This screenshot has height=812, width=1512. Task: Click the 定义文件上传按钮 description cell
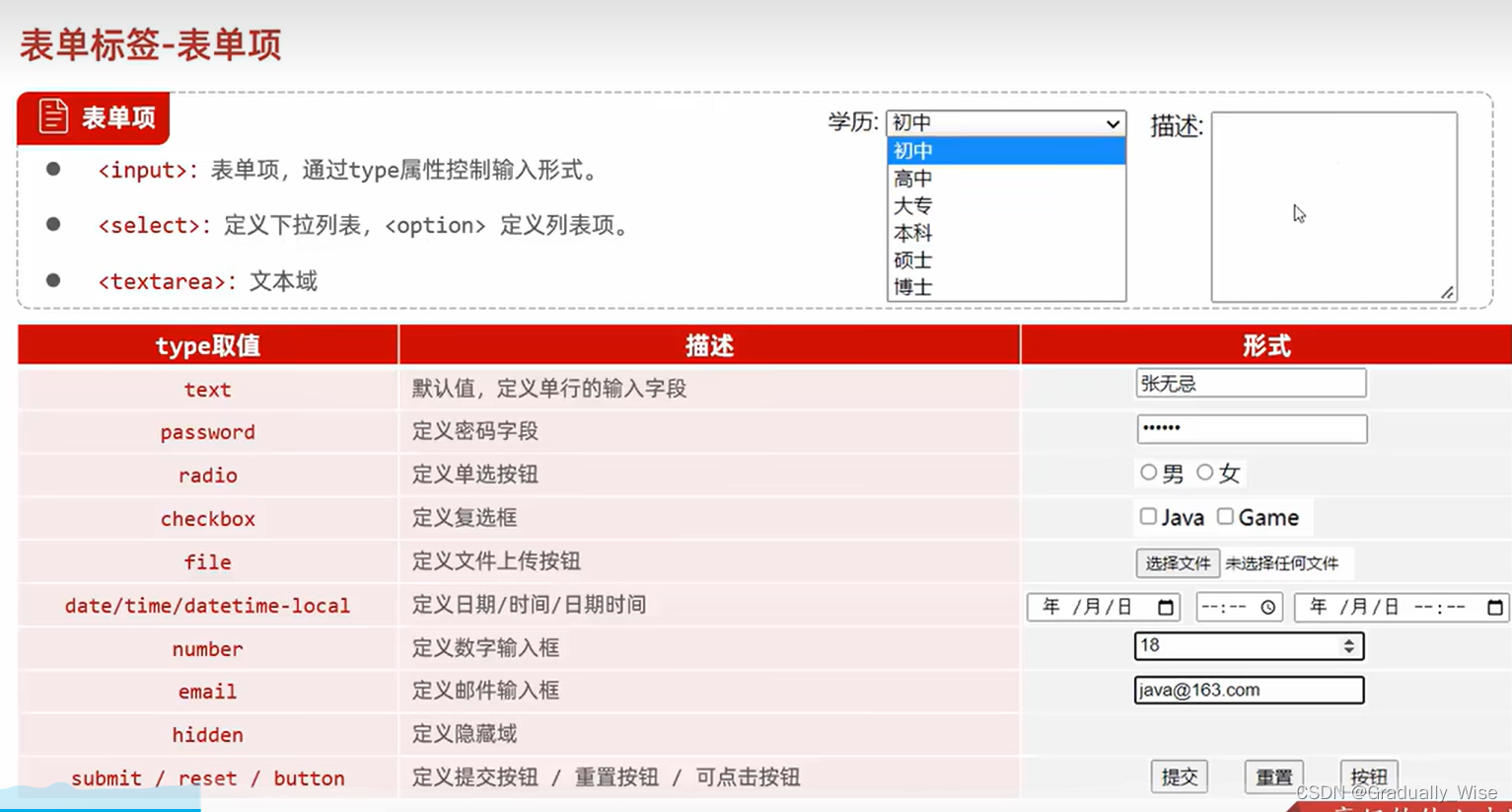709,561
